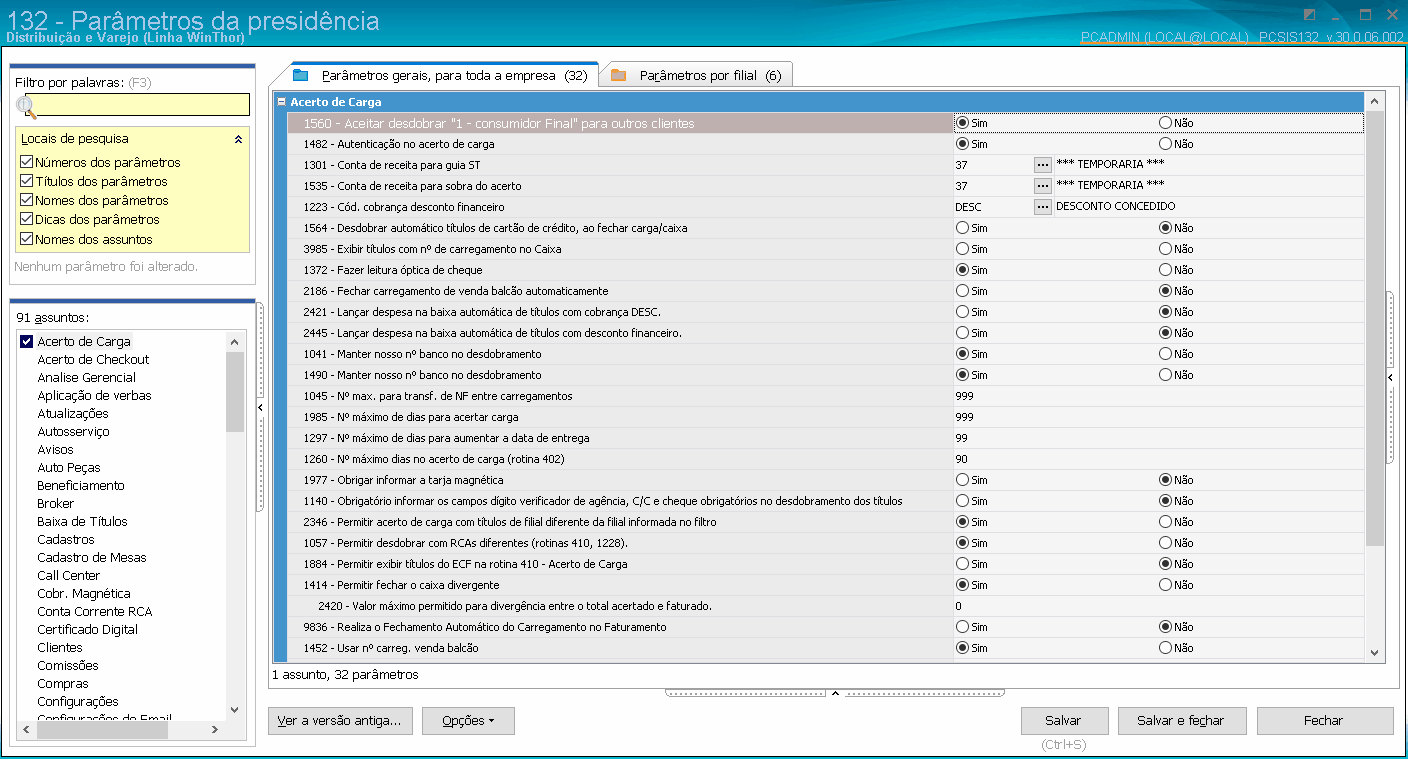Click the Fechar button
This screenshot has height=759, width=1408.
click(x=1324, y=721)
